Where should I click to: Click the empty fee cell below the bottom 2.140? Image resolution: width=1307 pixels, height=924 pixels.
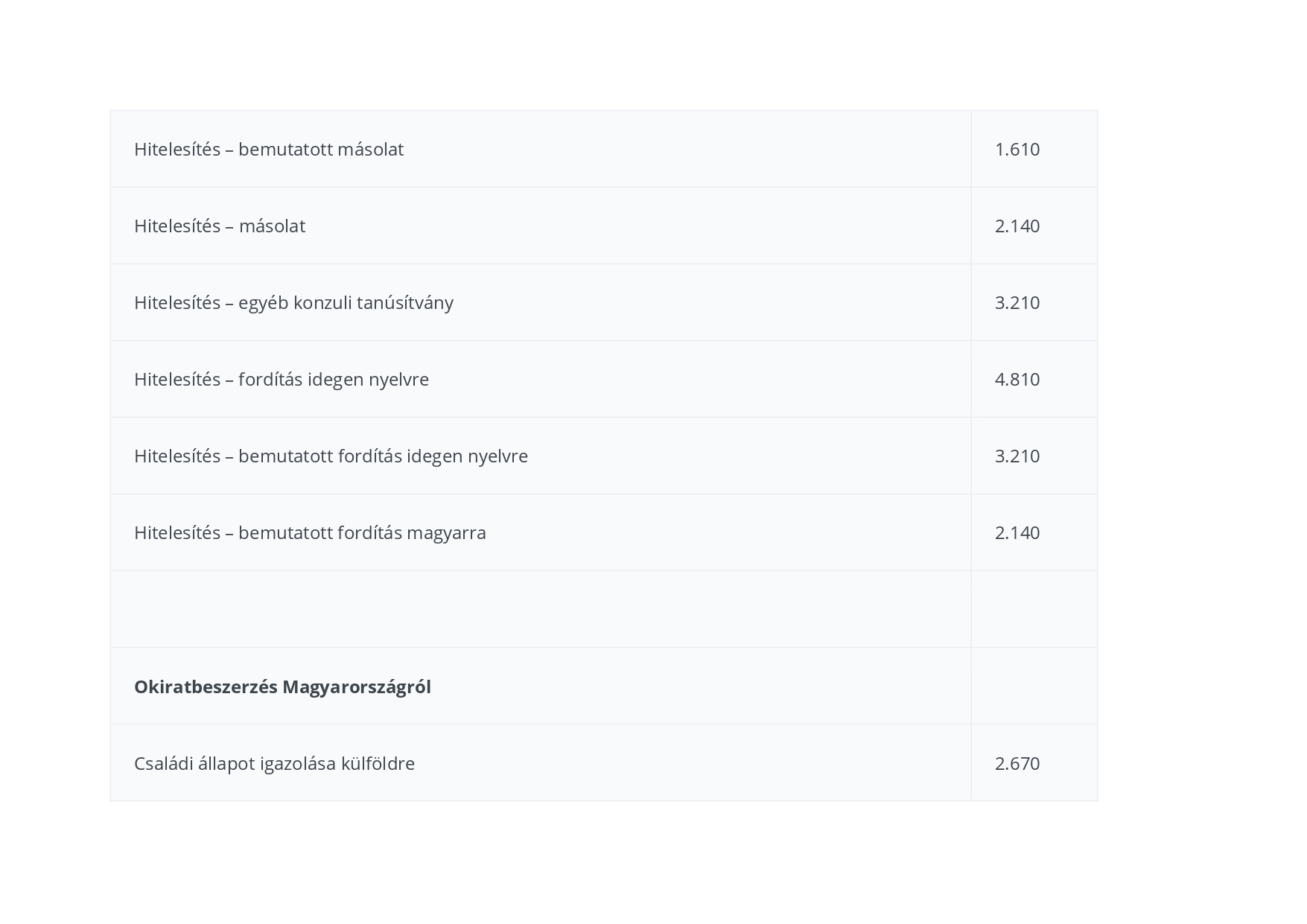pos(1034,609)
